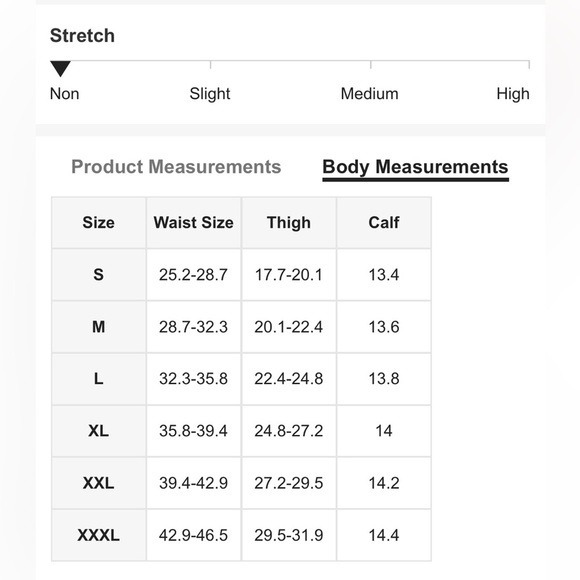Click the black Stretch indicator triangle
Screen dimensions: 580x580
coord(60,69)
